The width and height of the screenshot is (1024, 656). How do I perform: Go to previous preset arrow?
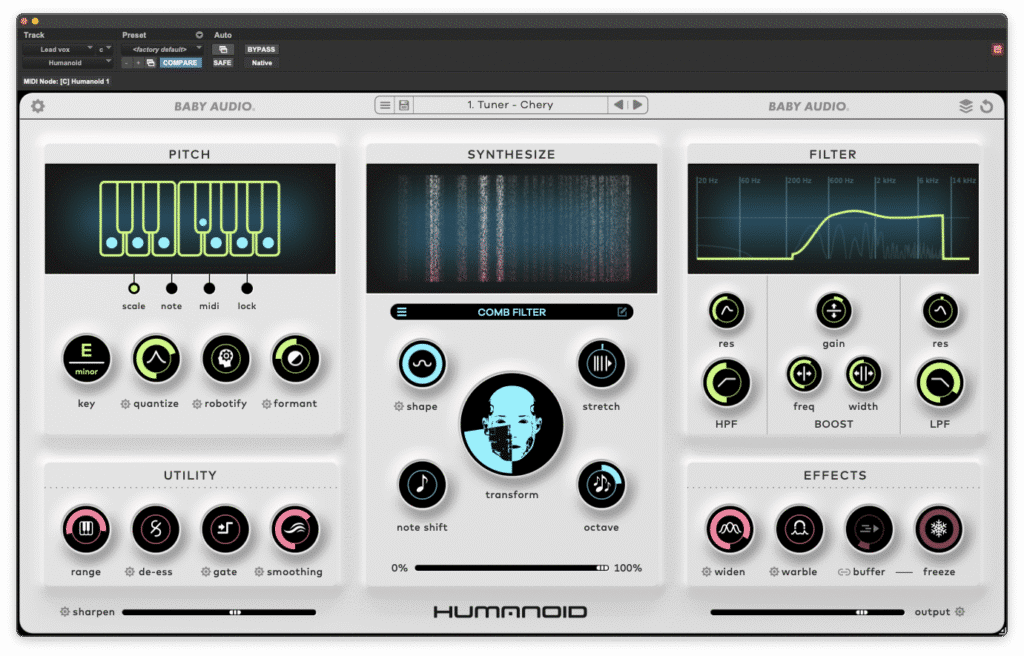click(618, 105)
